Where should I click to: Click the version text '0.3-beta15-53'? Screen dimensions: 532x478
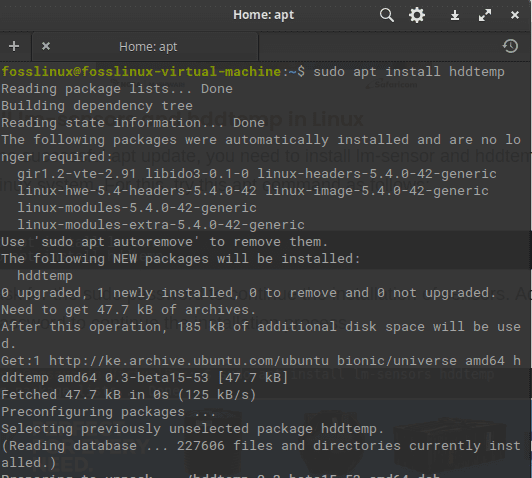tap(157, 378)
